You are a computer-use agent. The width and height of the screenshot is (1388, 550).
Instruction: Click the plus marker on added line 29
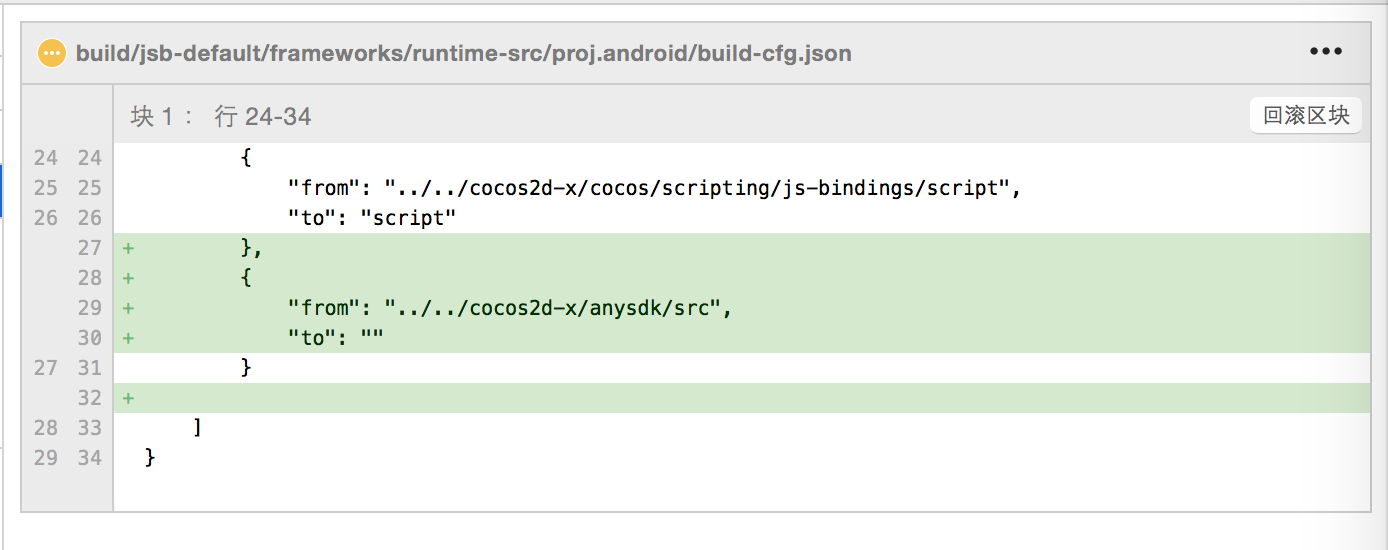pos(128,308)
